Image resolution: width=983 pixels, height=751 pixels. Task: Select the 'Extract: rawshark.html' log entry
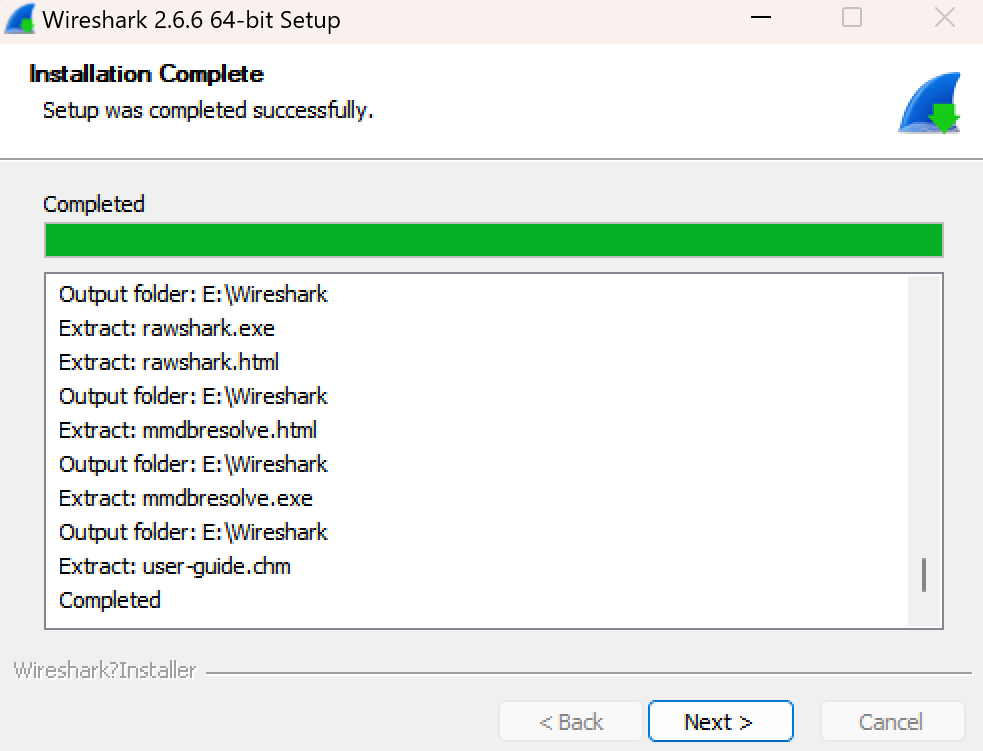169,362
